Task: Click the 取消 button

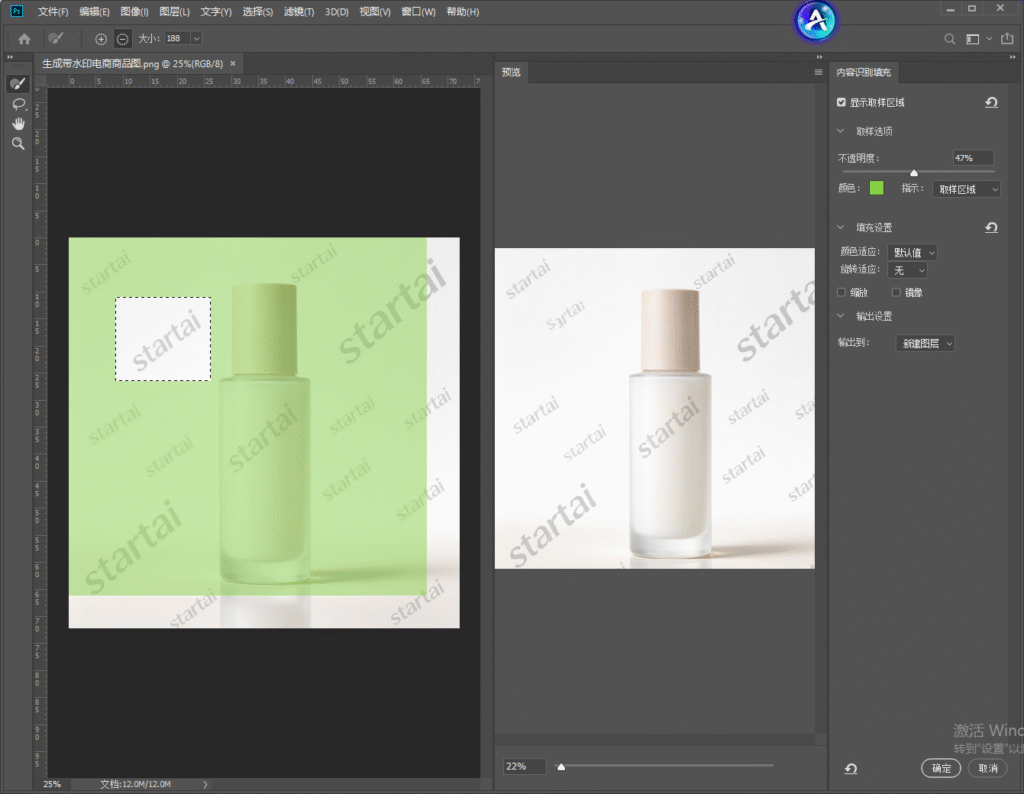Action: pyautogui.click(x=988, y=769)
